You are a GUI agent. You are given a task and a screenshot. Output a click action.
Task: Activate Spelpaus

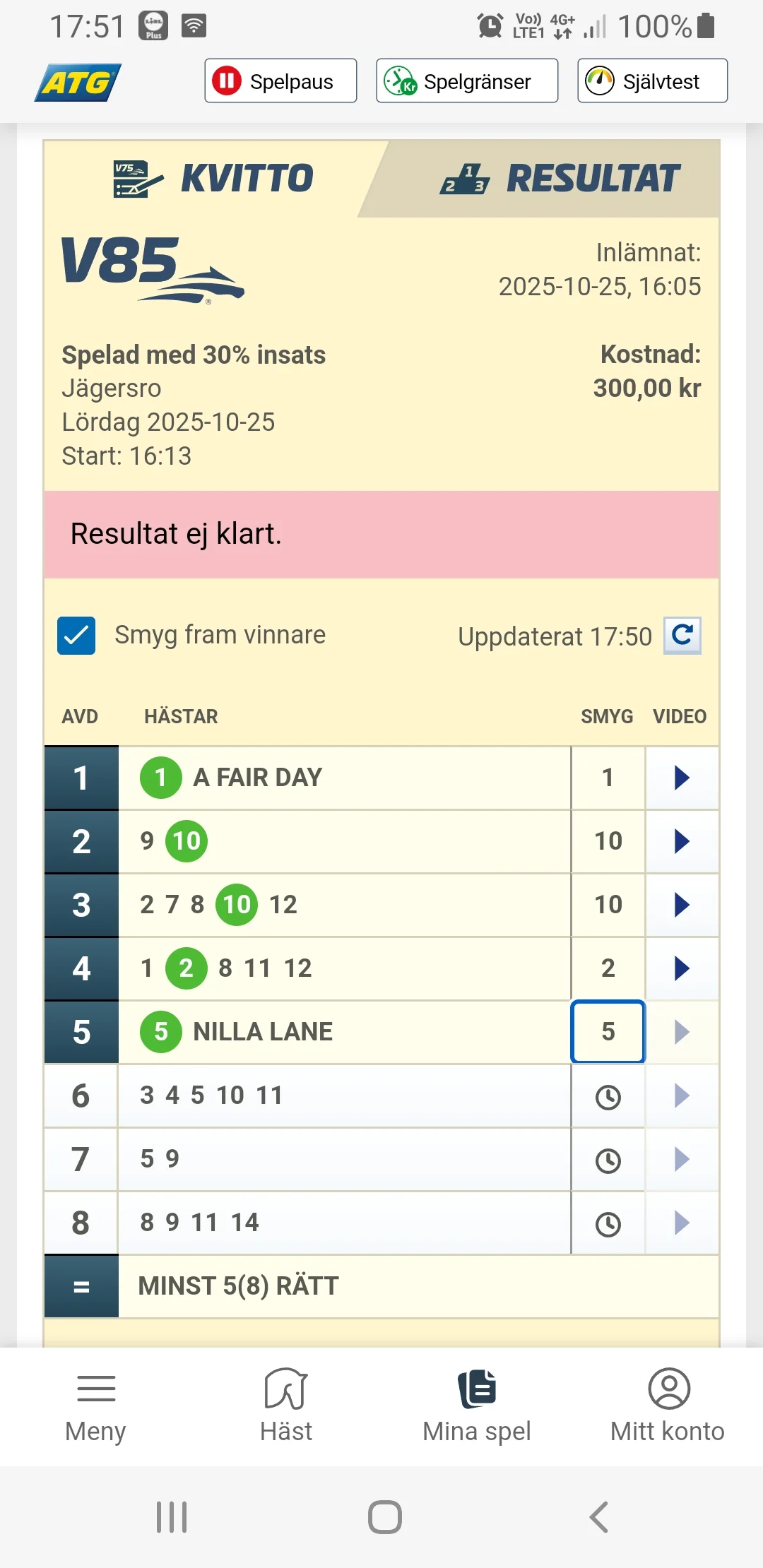280,81
